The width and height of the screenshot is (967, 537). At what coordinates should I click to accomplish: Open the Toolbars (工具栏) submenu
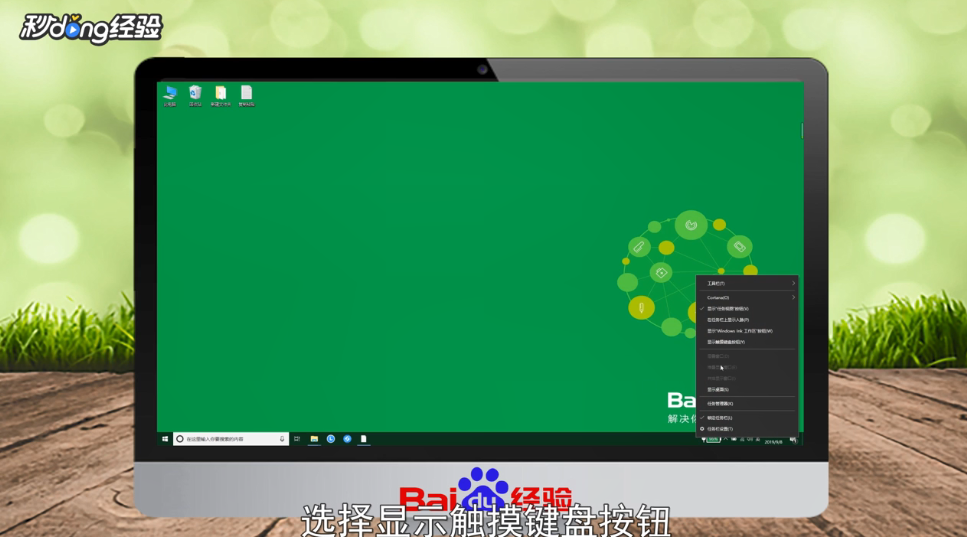[x=747, y=284]
